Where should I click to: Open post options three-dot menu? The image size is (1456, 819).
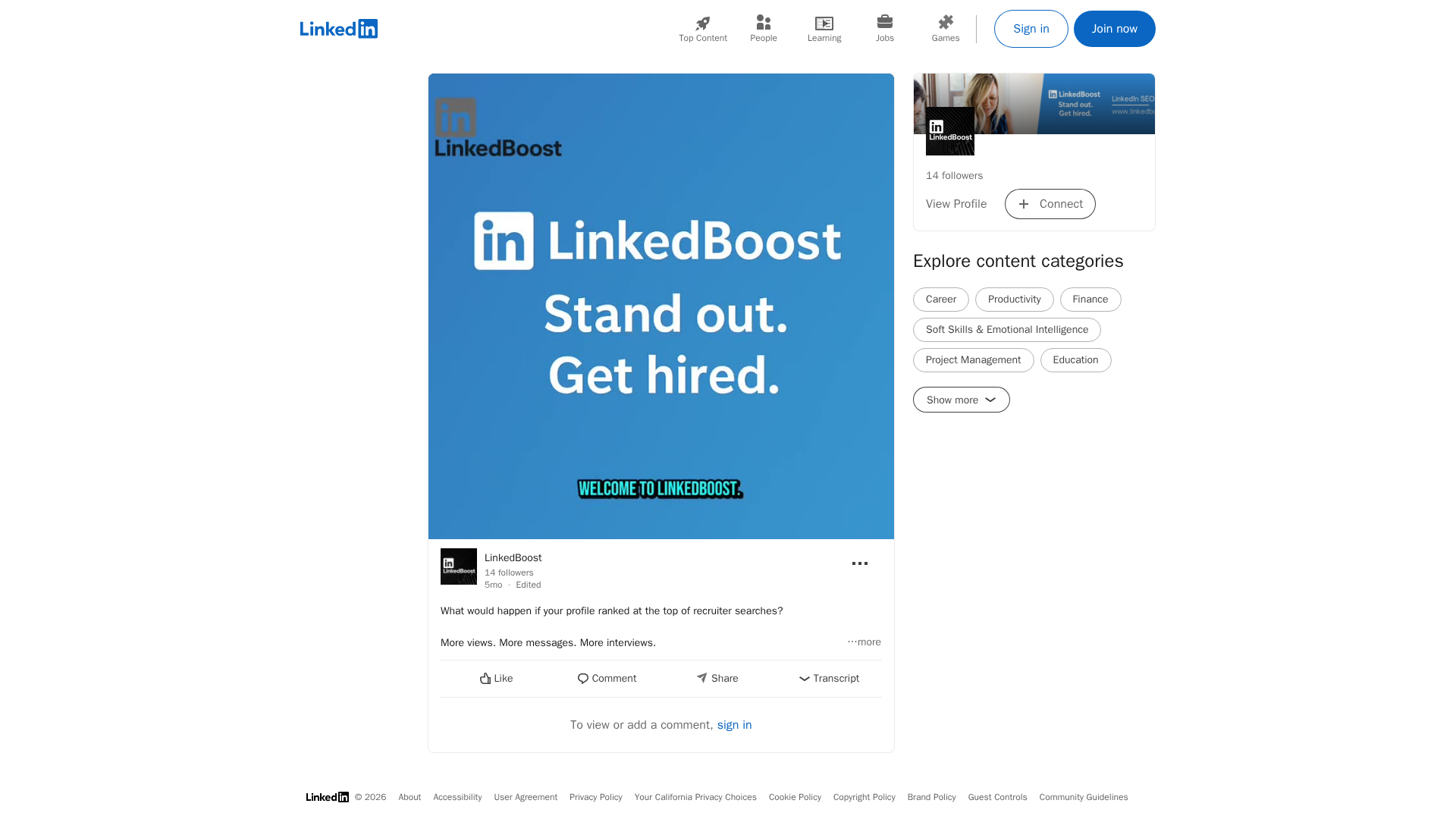[x=859, y=563]
